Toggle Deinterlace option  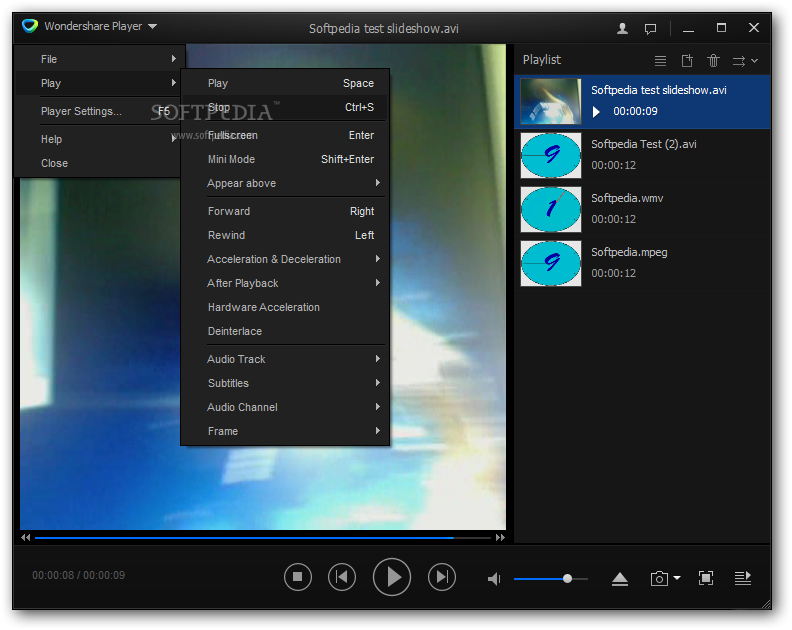285,331
